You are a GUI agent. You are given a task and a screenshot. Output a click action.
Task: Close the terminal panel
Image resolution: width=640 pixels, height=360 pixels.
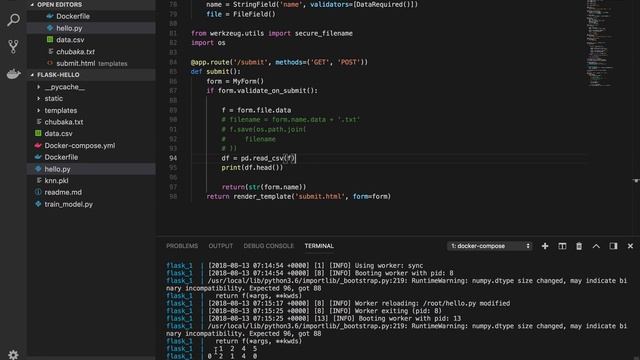(x=630, y=246)
